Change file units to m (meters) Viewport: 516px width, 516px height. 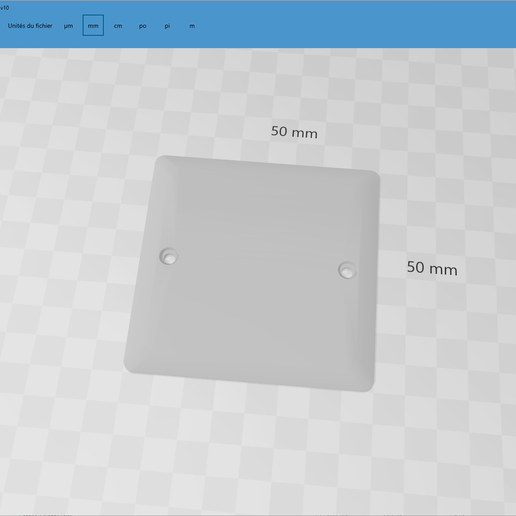pos(192,26)
